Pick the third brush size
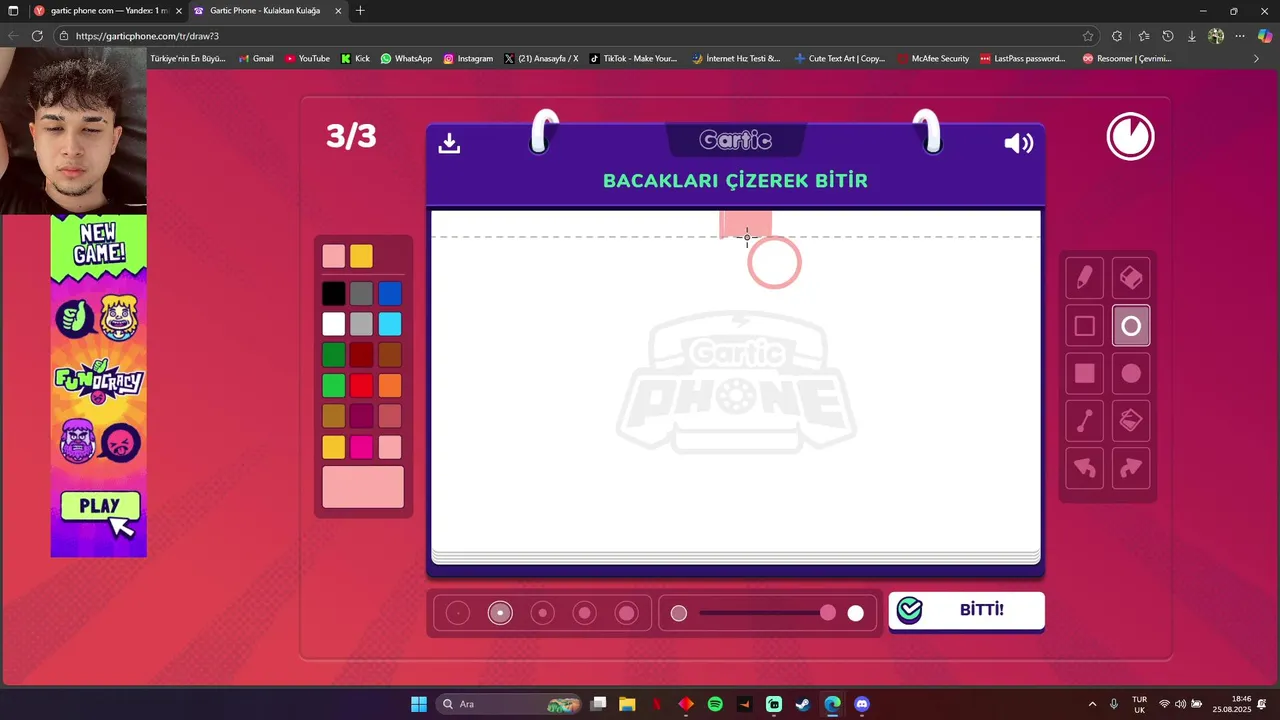The width and height of the screenshot is (1280, 720). coord(543,613)
